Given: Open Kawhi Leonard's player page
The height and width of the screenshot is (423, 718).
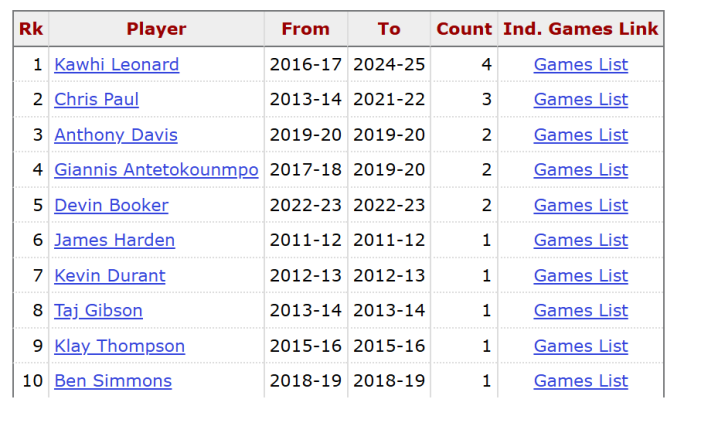Looking at the screenshot, I should (x=116, y=65).
